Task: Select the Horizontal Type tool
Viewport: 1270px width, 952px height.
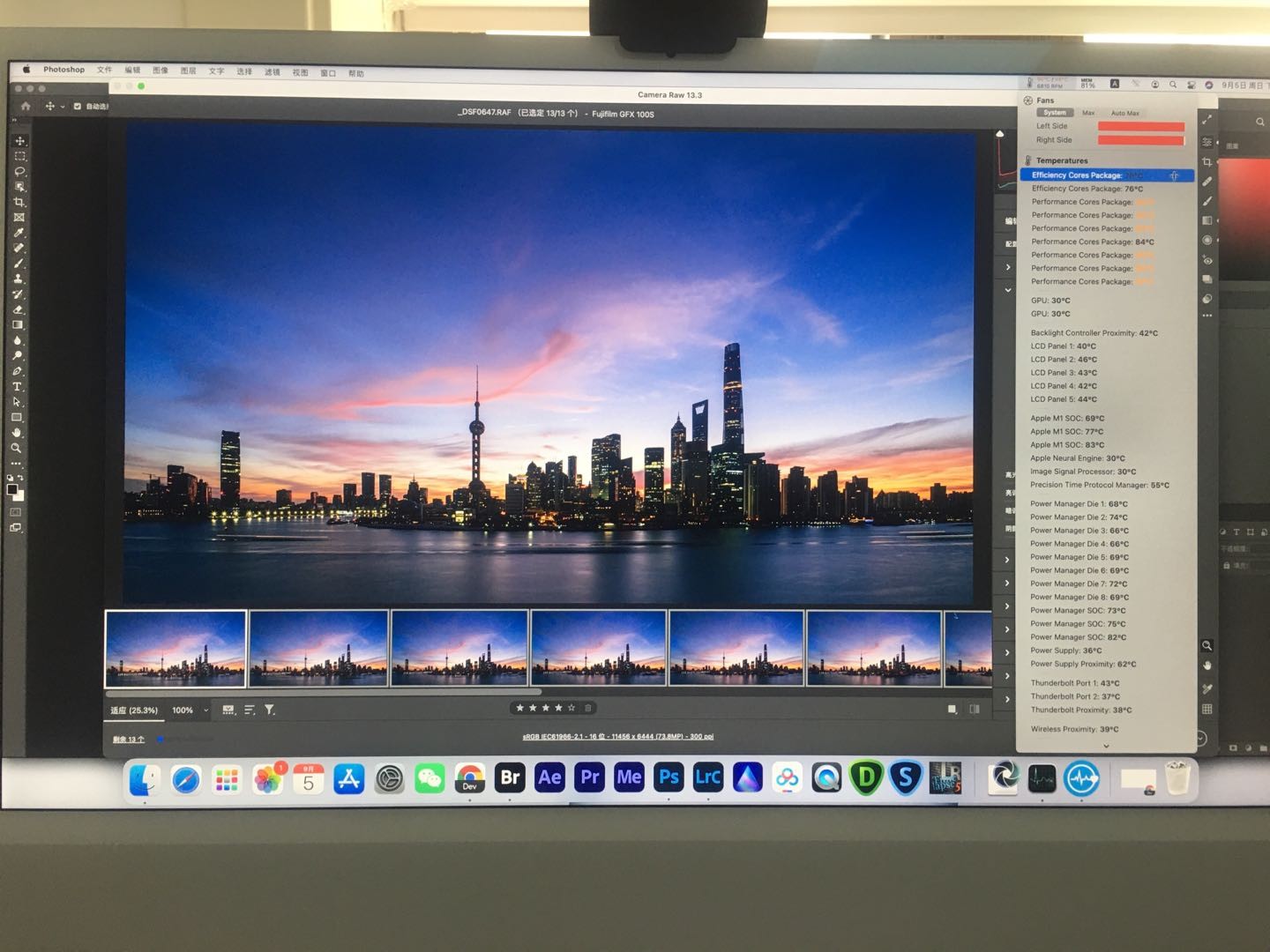Action: pyautogui.click(x=18, y=386)
